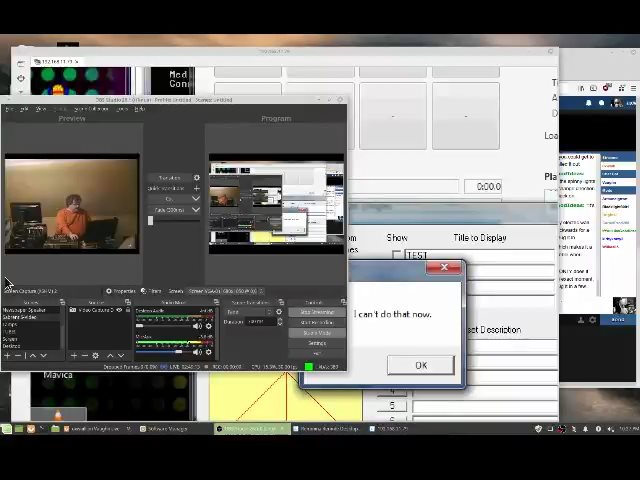
Task: Open transition settings gear beside Transition button
Action: (x=197, y=178)
